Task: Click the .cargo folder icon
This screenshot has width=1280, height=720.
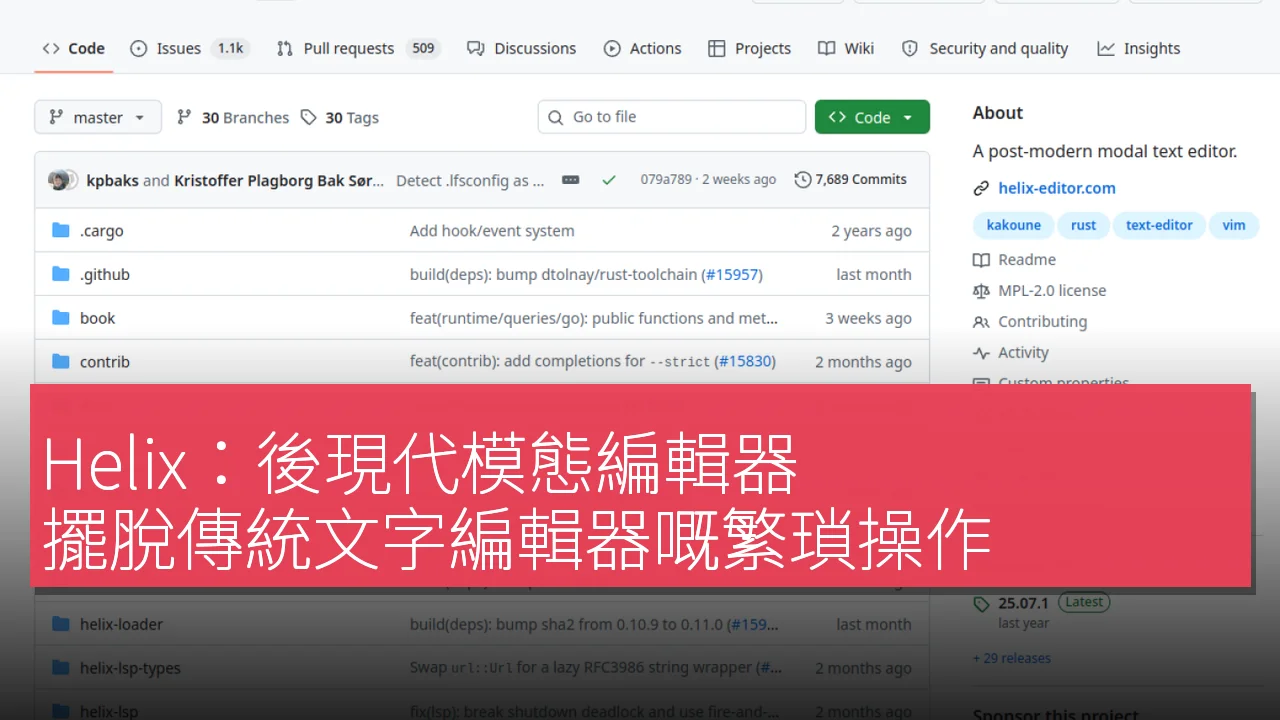Action: click(61, 231)
